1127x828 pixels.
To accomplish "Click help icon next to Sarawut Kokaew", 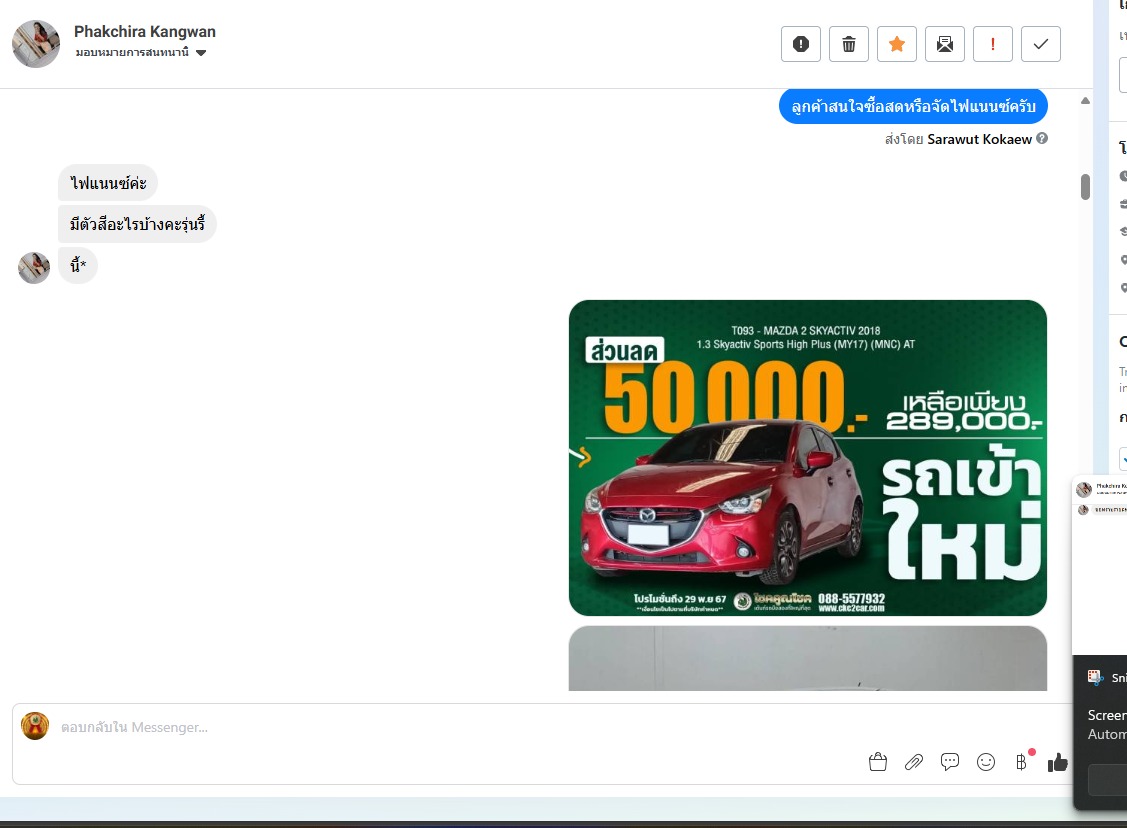I will tap(1041, 138).
